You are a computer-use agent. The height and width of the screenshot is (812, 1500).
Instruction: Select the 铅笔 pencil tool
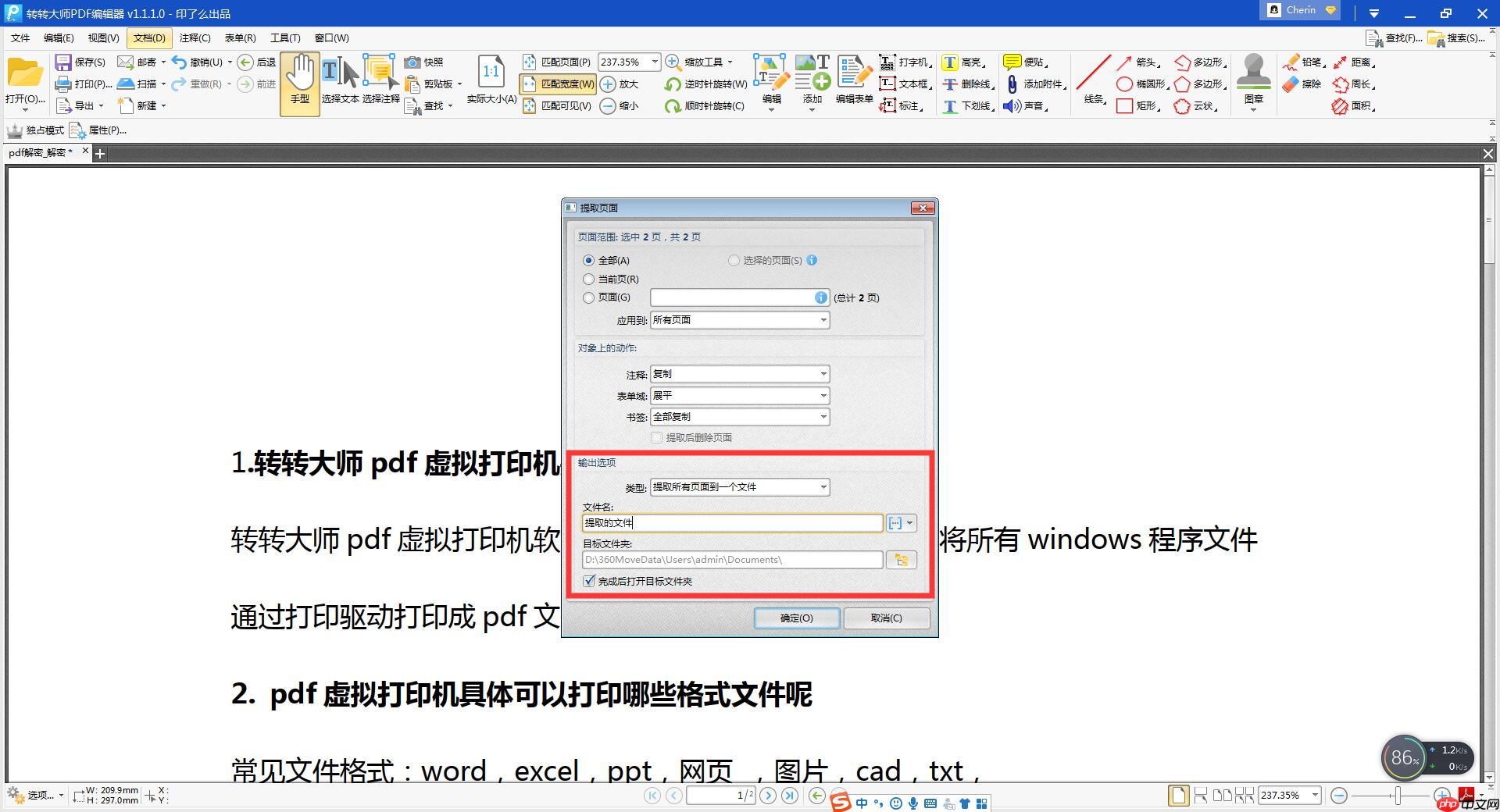pyautogui.click(x=1303, y=62)
